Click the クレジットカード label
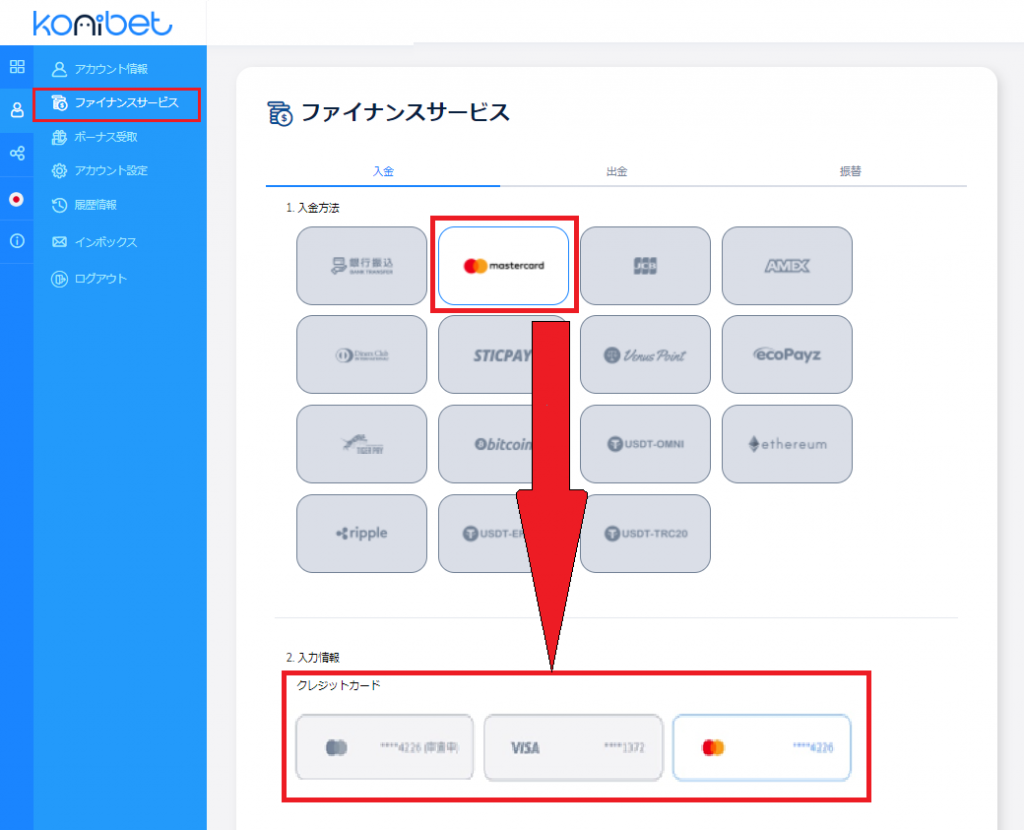The image size is (1024, 830). pos(338,685)
